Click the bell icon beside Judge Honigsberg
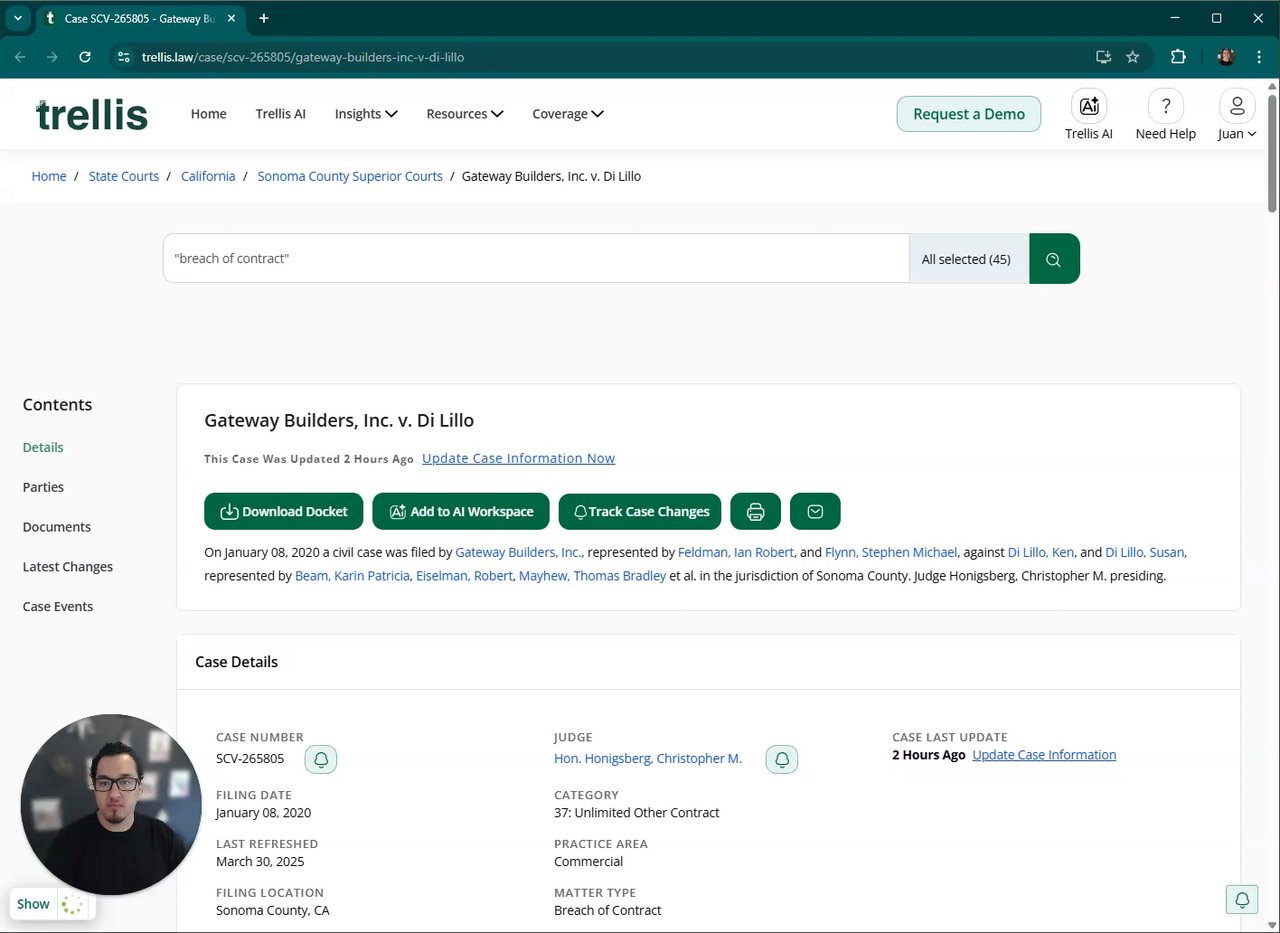Screen dimensions: 1280x933 pos(782,760)
